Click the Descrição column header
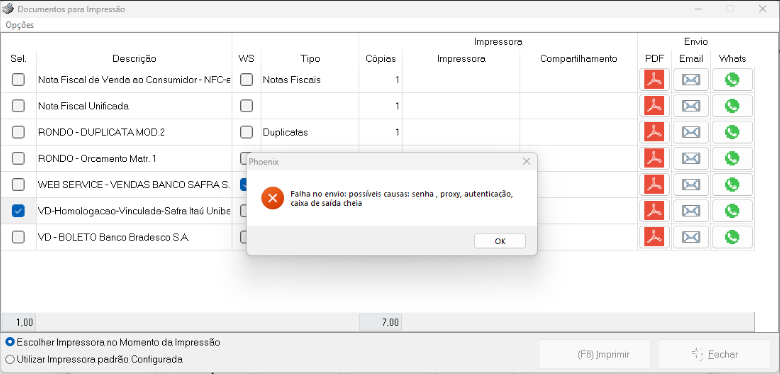The image size is (780, 374). [134, 59]
